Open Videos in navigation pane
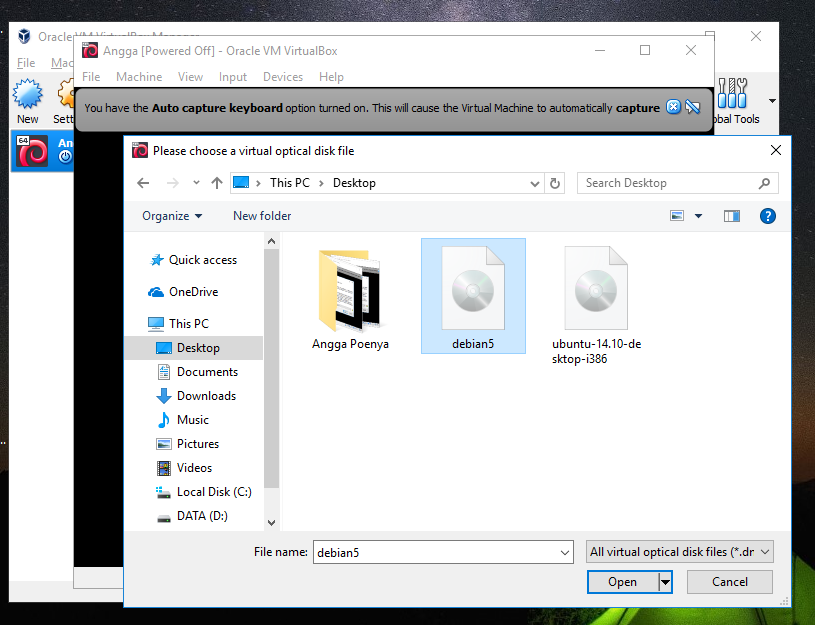Viewport: 815px width, 625px height. coord(184,467)
